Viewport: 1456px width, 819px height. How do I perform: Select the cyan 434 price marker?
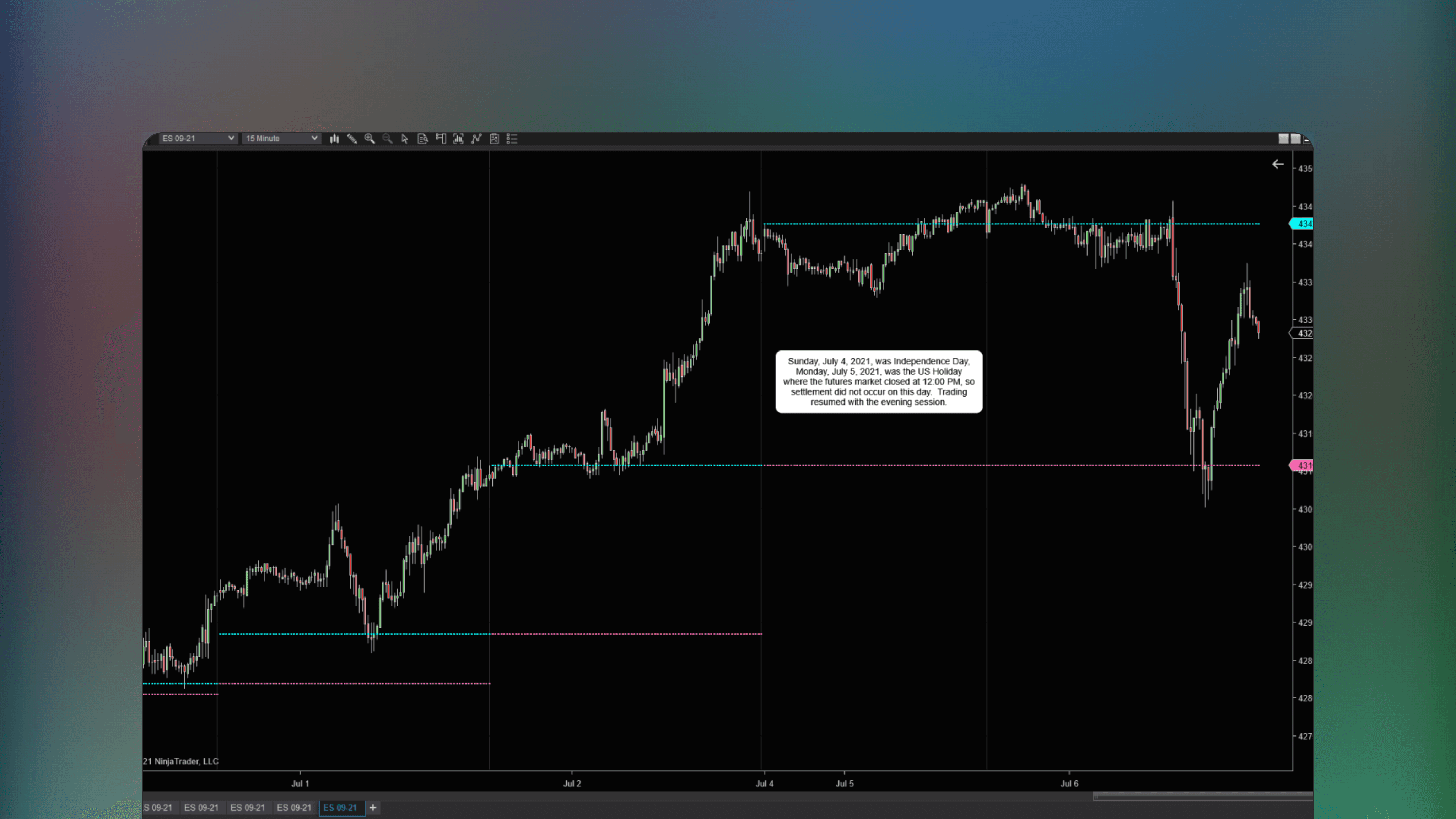[x=1303, y=224]
